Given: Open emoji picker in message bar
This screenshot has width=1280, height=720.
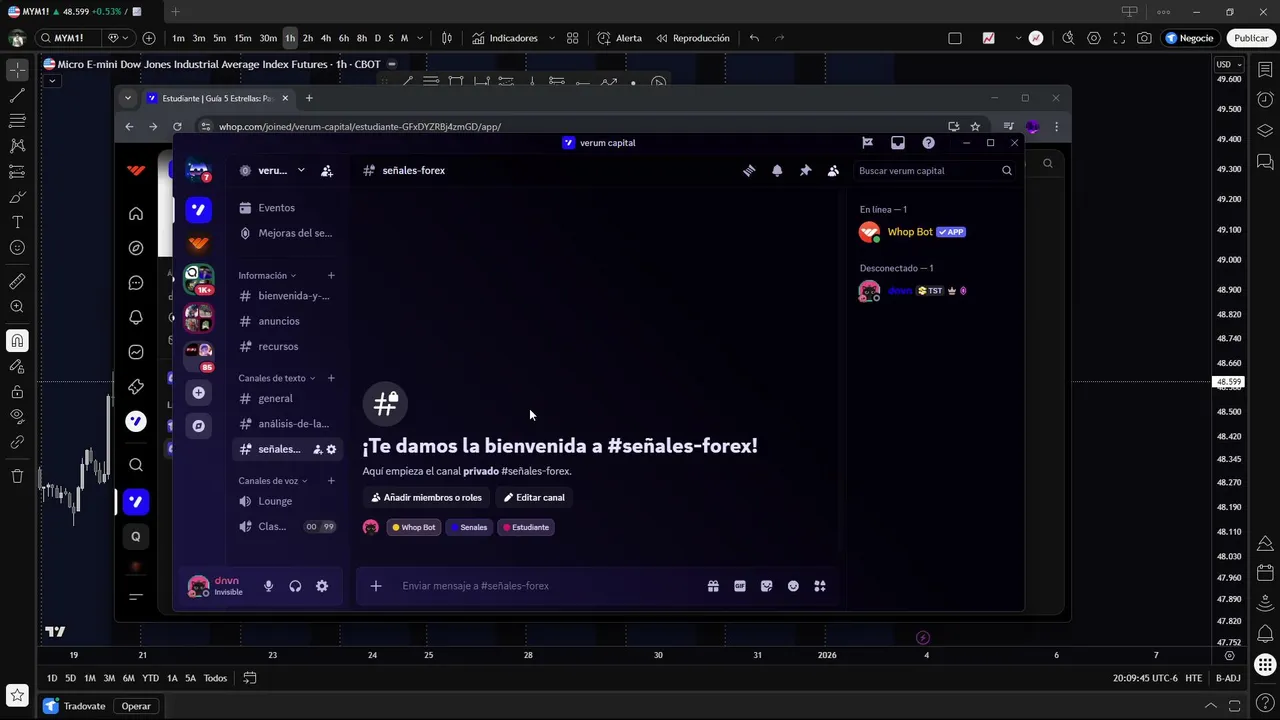Looking at the screenshot, I should pyautogui.click(x=793, y=586).
